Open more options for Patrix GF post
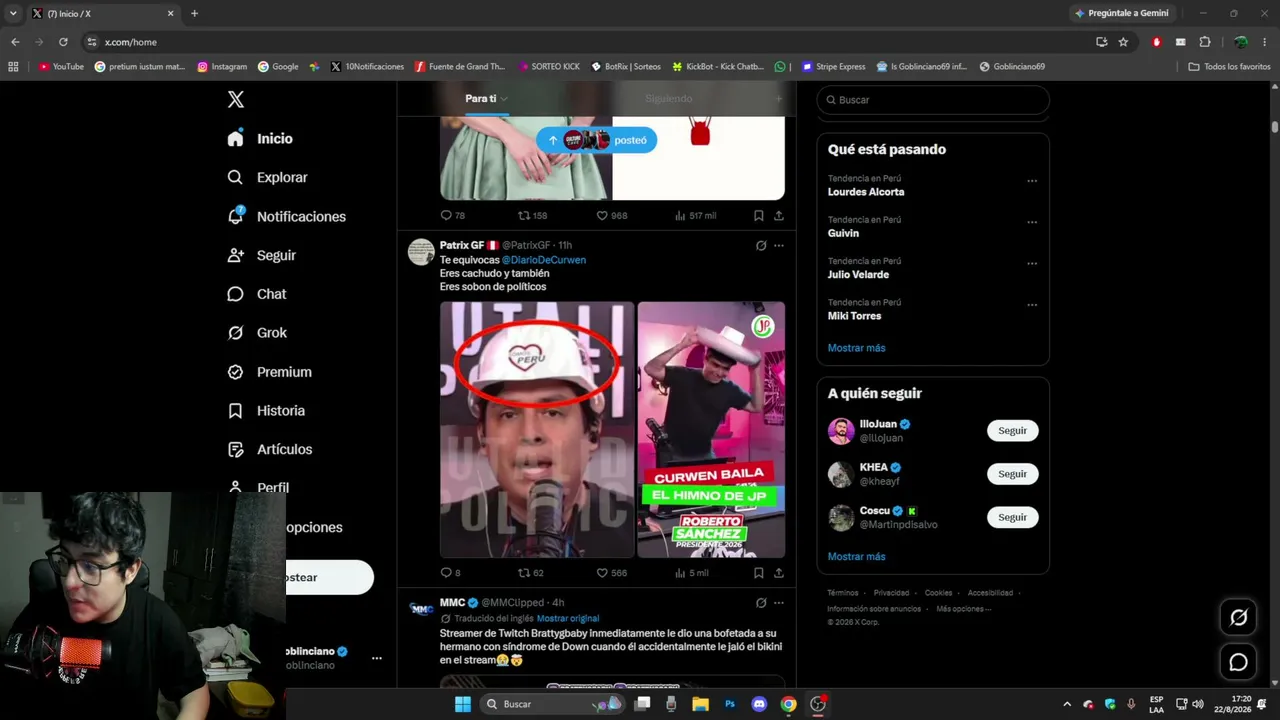This screenshot has width=1280, height=720. 779,245
